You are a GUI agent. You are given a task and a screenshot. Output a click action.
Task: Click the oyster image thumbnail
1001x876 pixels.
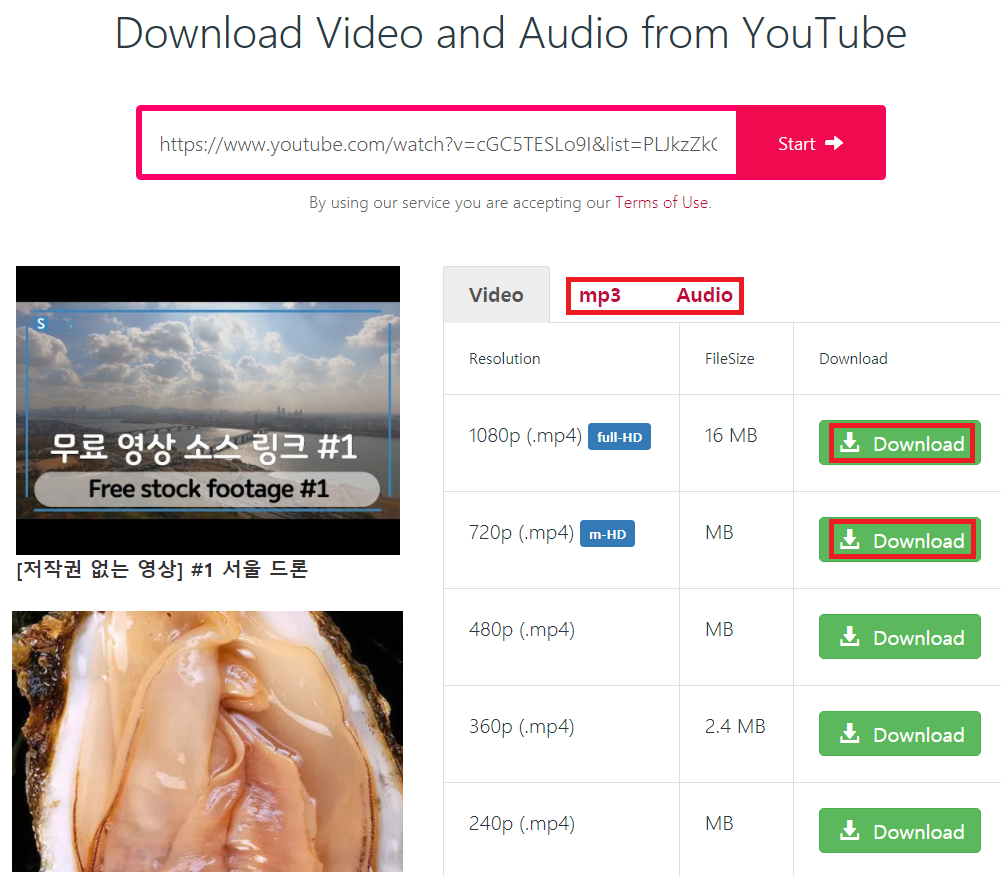point(207,741)
